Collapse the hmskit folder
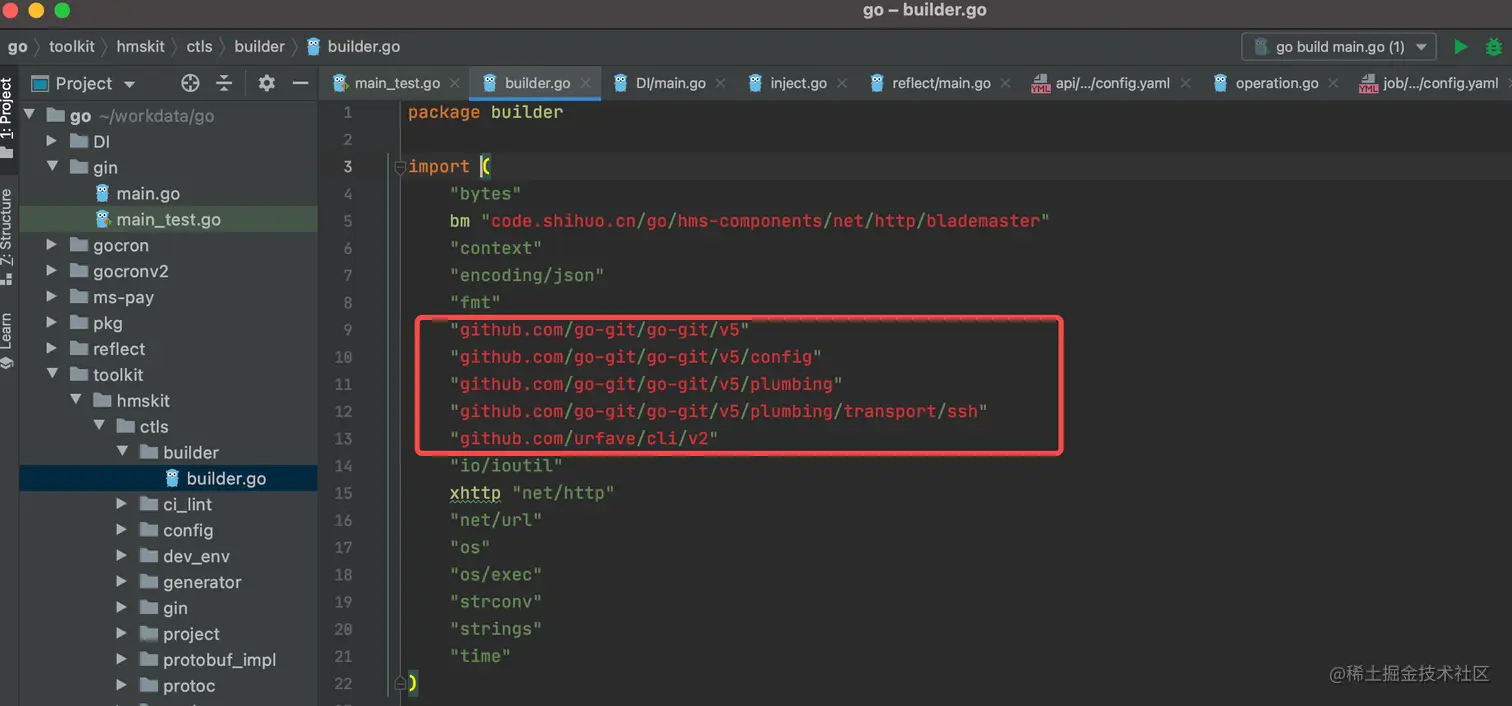1512x706 pixels. pyautogui.click(x=75, y=401)
